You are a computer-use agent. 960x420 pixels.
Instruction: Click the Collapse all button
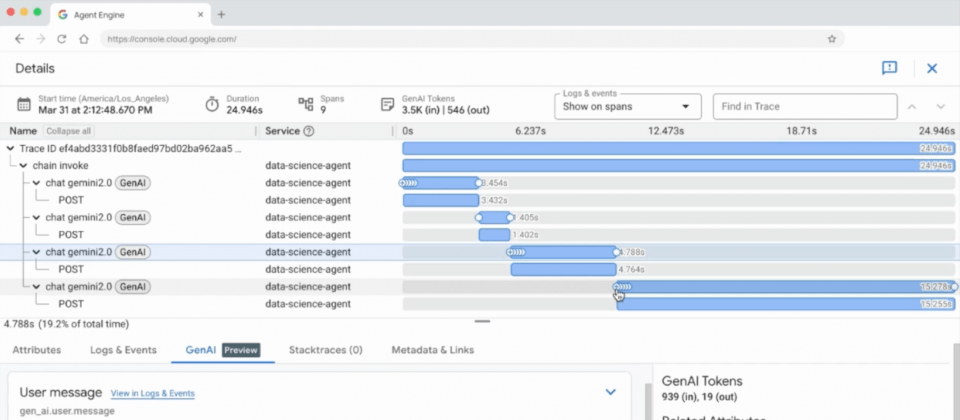coord(69,131)
